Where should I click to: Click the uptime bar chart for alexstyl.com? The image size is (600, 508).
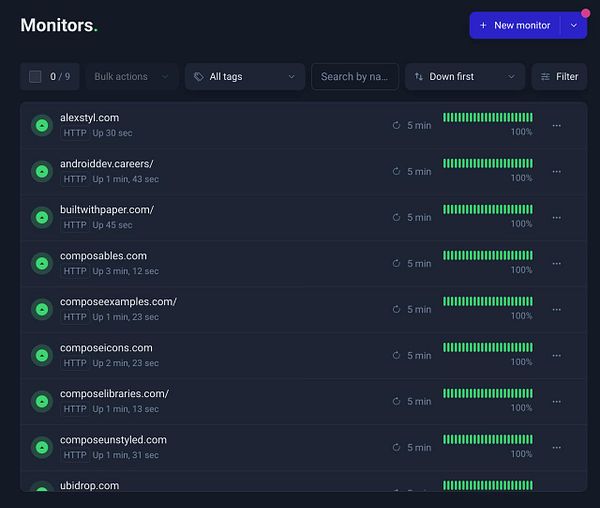tap(488, 117)
